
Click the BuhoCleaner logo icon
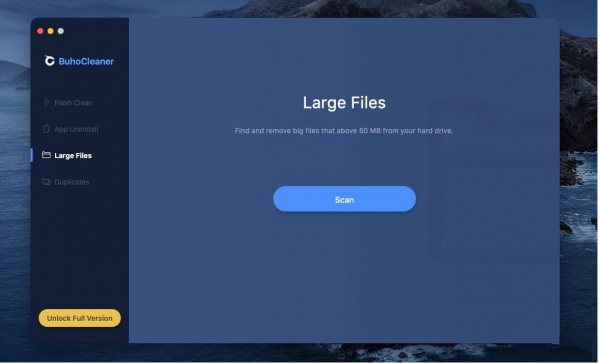pos(49,61)
